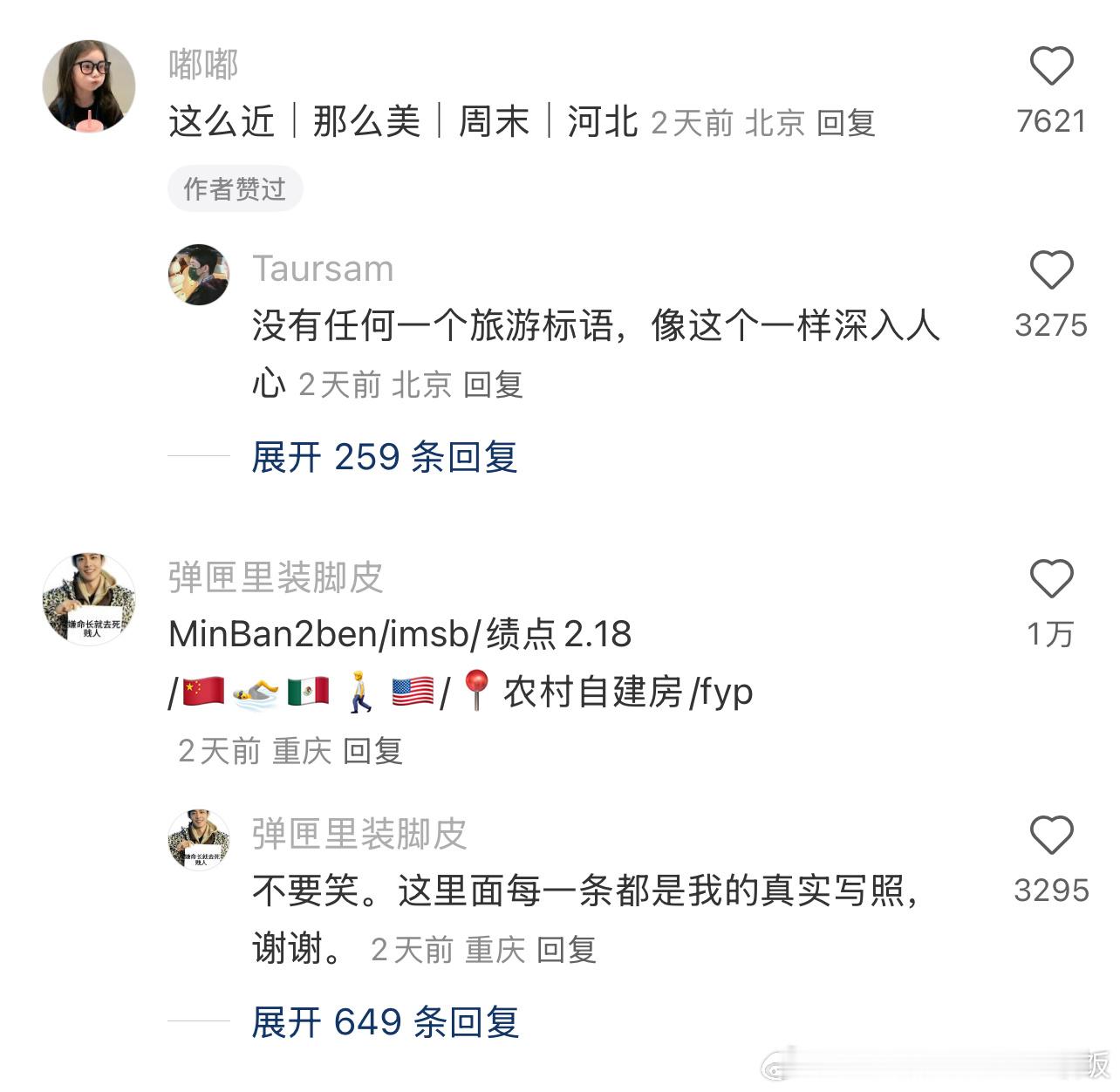Tap the small 弹匣里装脚皮 reply avatar
This screenshot has height=1092, width=1120.
tap(199, 839)
